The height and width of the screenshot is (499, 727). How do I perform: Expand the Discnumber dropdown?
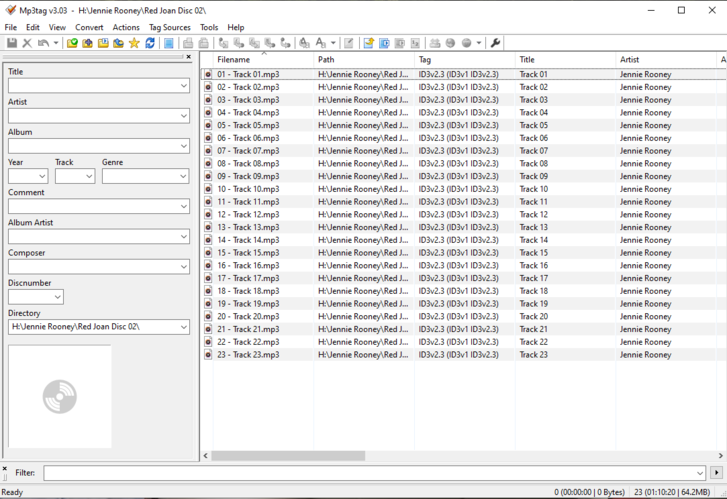(x=58, y=297)
